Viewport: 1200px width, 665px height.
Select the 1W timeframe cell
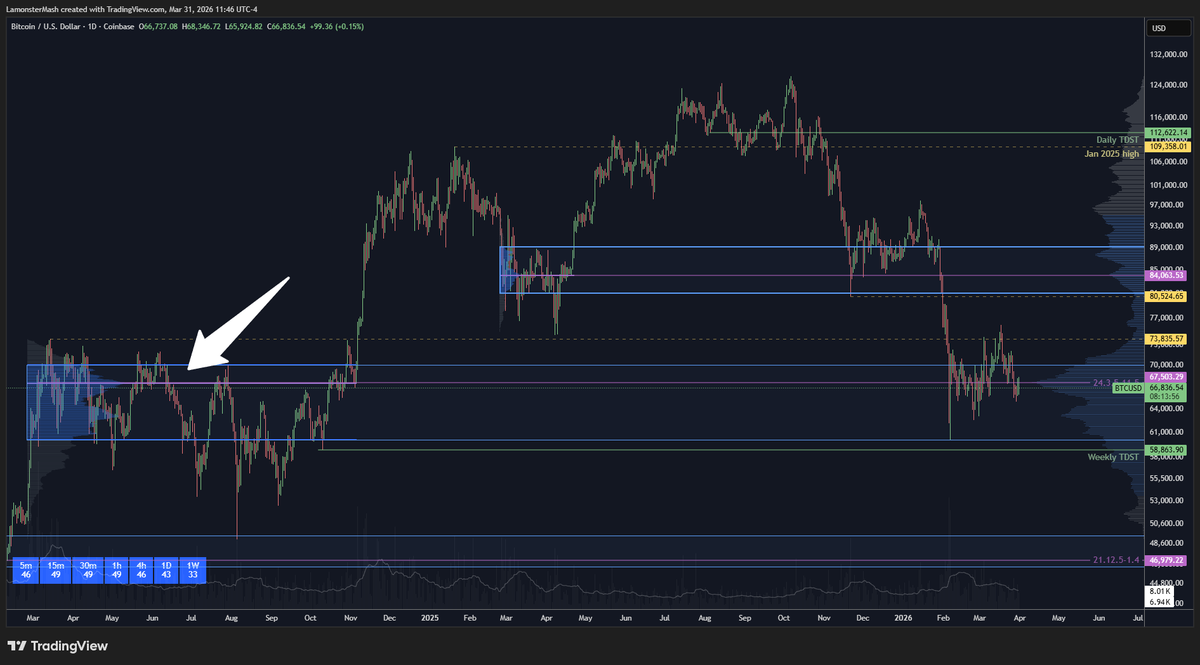(x=193, y=570)
